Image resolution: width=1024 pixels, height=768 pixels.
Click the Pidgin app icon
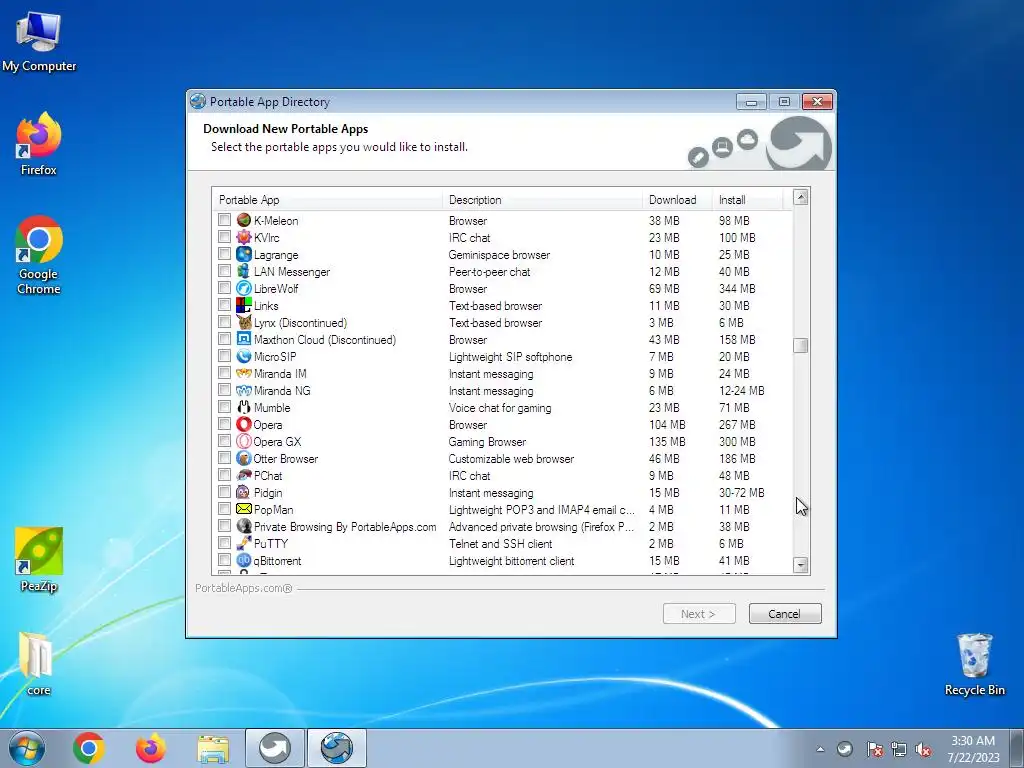244,492
